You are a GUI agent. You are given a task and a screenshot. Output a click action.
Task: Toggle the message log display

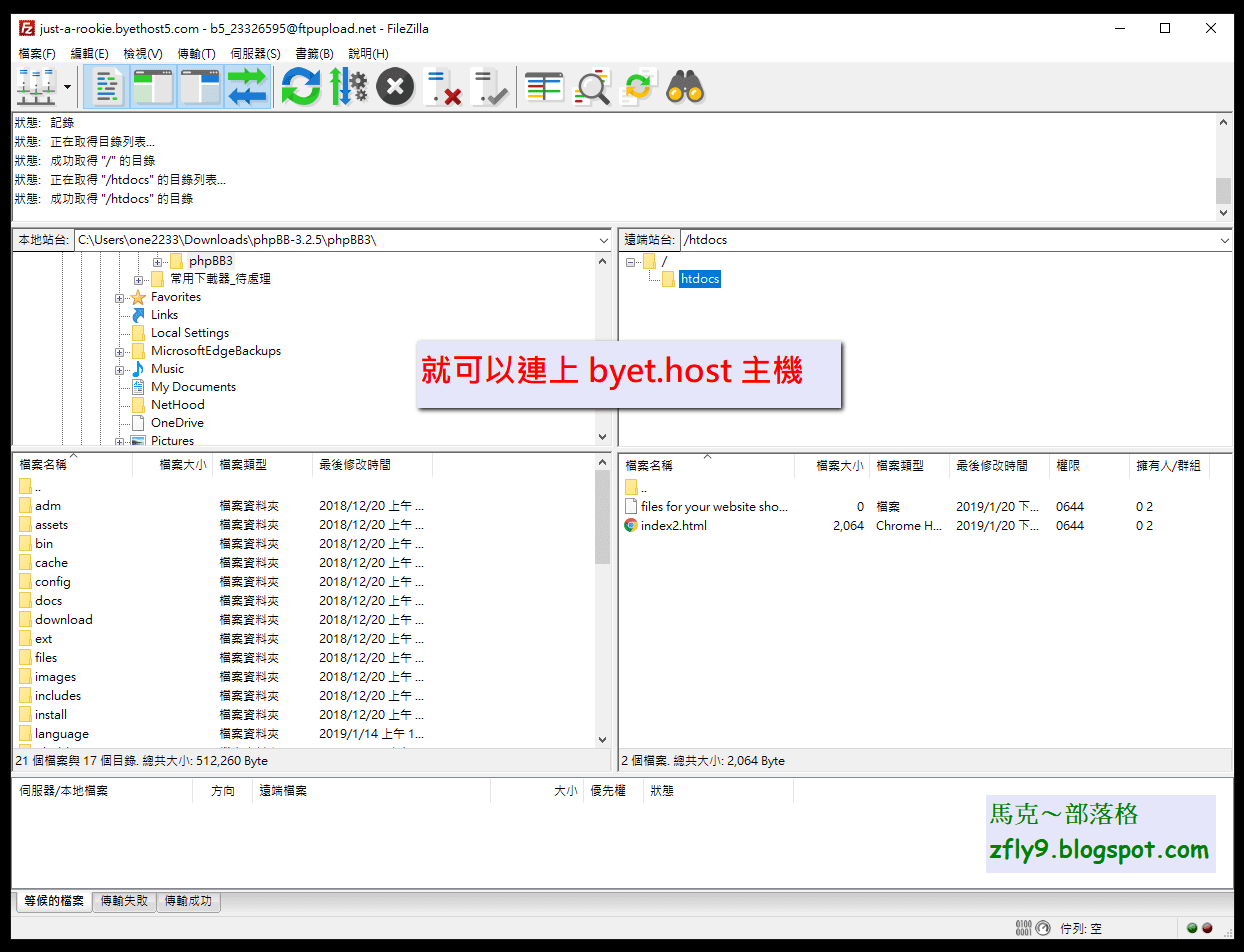(x=106, y=87)
